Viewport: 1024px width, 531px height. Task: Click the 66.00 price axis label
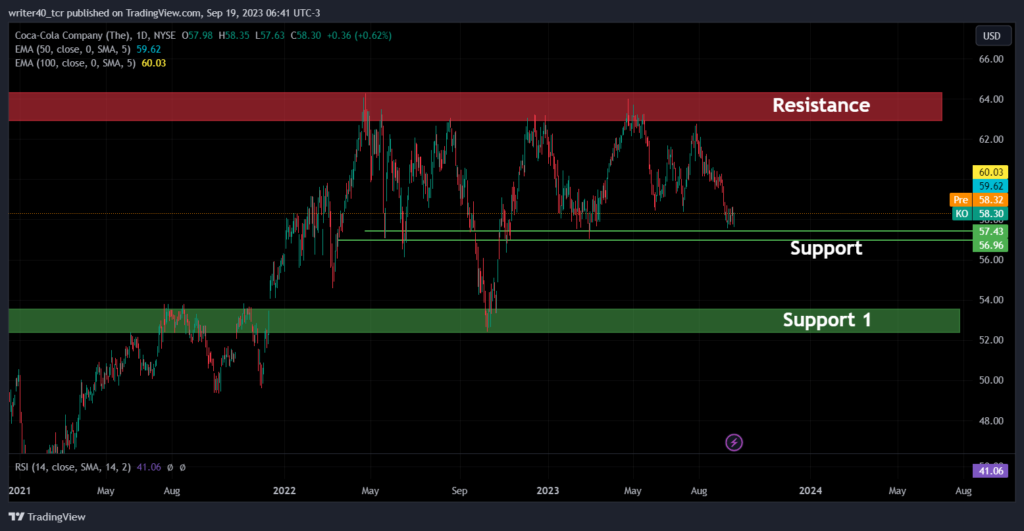[991, 59]
